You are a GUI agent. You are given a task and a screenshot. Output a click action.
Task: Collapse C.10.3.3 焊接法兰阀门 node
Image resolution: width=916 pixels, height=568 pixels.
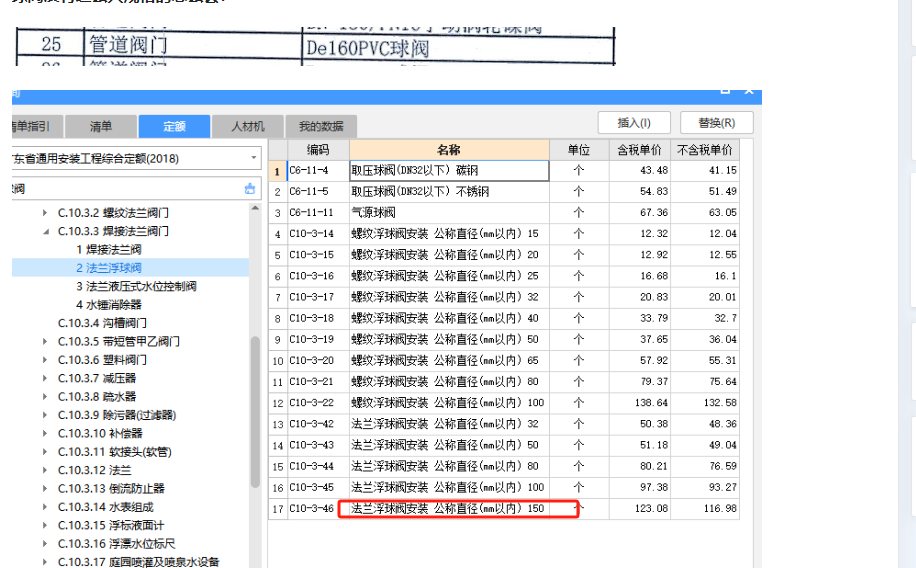click(45, 231)
